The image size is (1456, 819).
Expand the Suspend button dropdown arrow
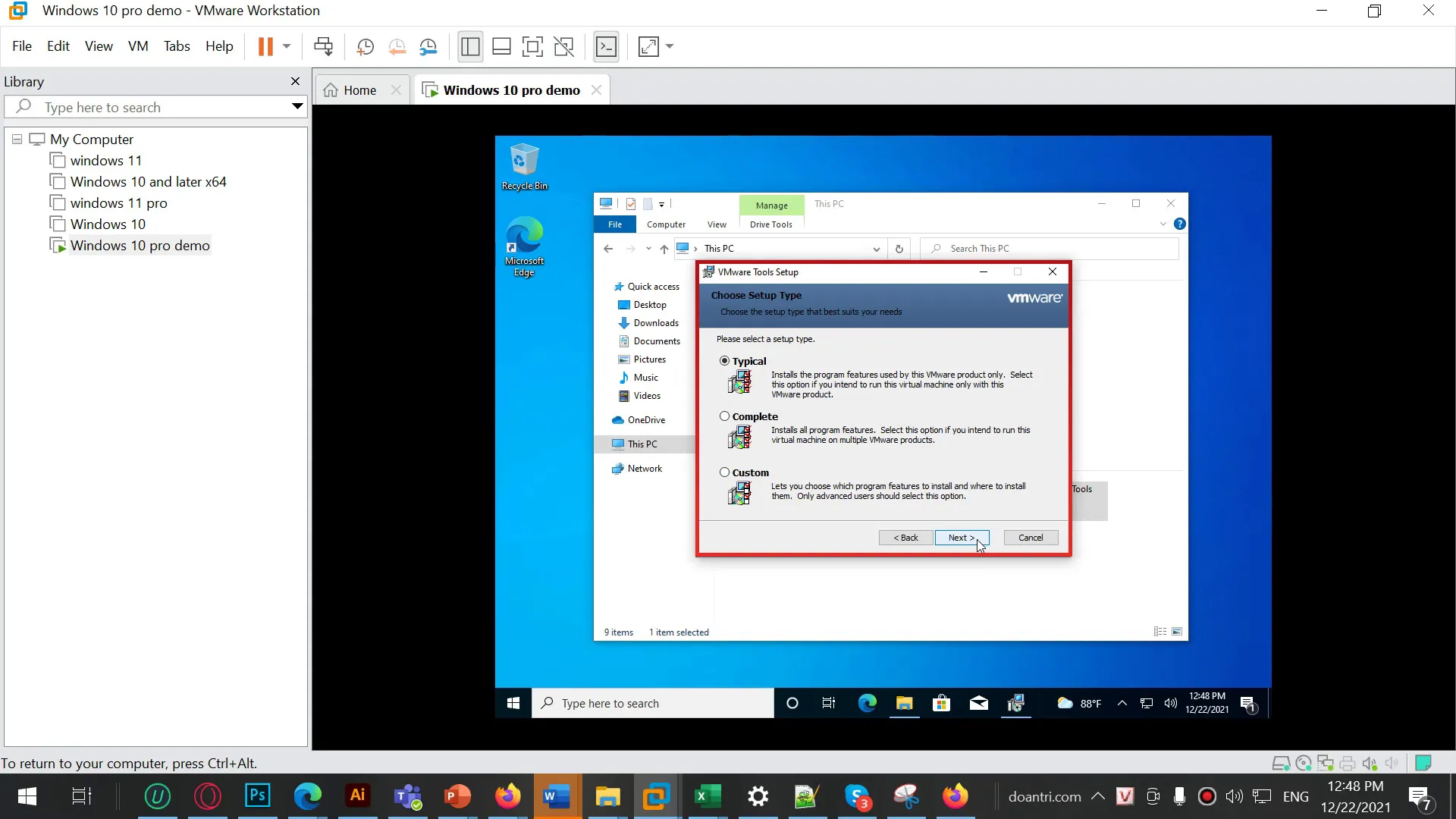pos(286,46)
